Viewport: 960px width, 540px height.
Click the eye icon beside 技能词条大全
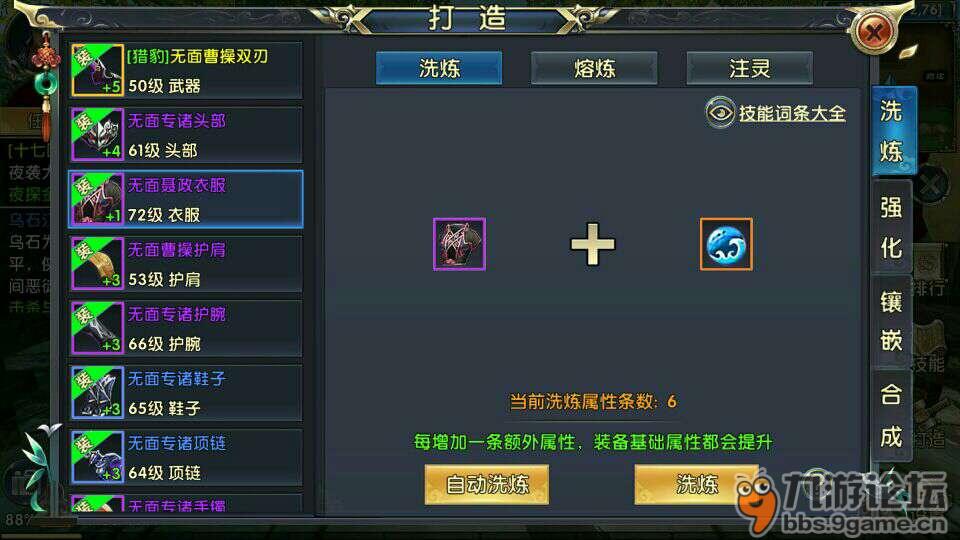[720, 113]
